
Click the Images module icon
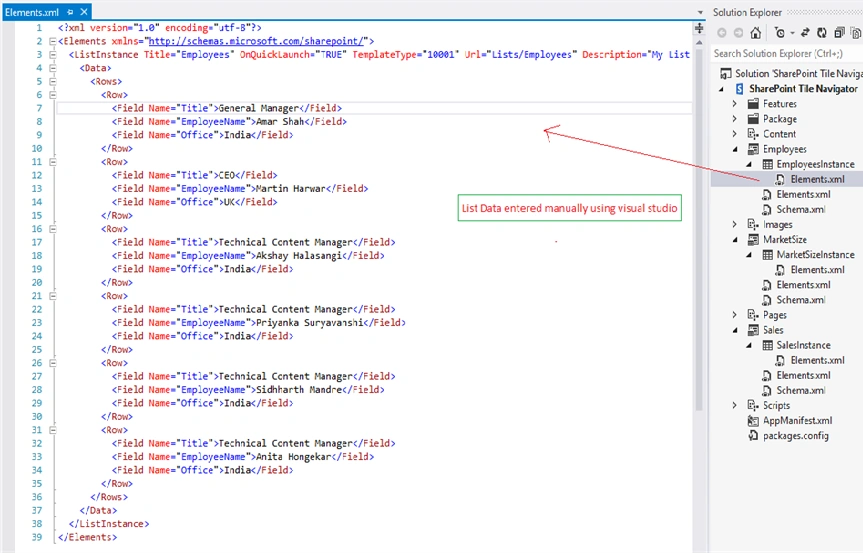click(x=753, y=225)
